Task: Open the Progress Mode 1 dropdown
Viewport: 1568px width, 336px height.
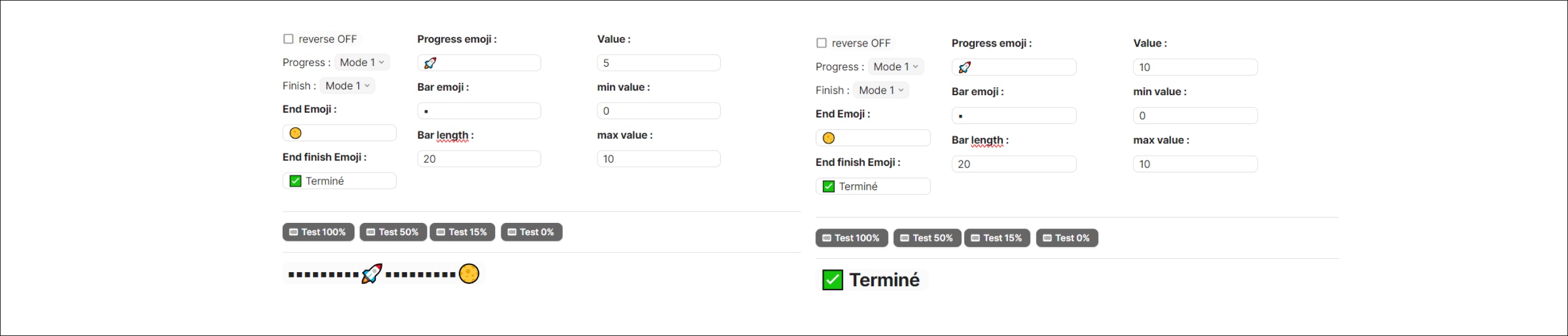Action: 362,62
